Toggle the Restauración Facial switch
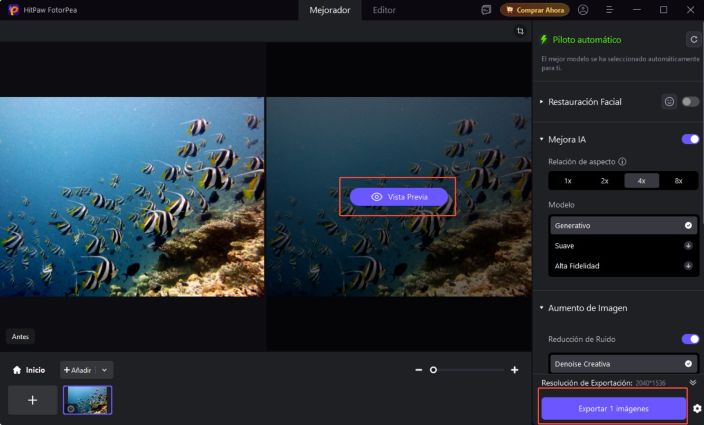The width and height of the screenshot is (704, 425). point(690,102)
